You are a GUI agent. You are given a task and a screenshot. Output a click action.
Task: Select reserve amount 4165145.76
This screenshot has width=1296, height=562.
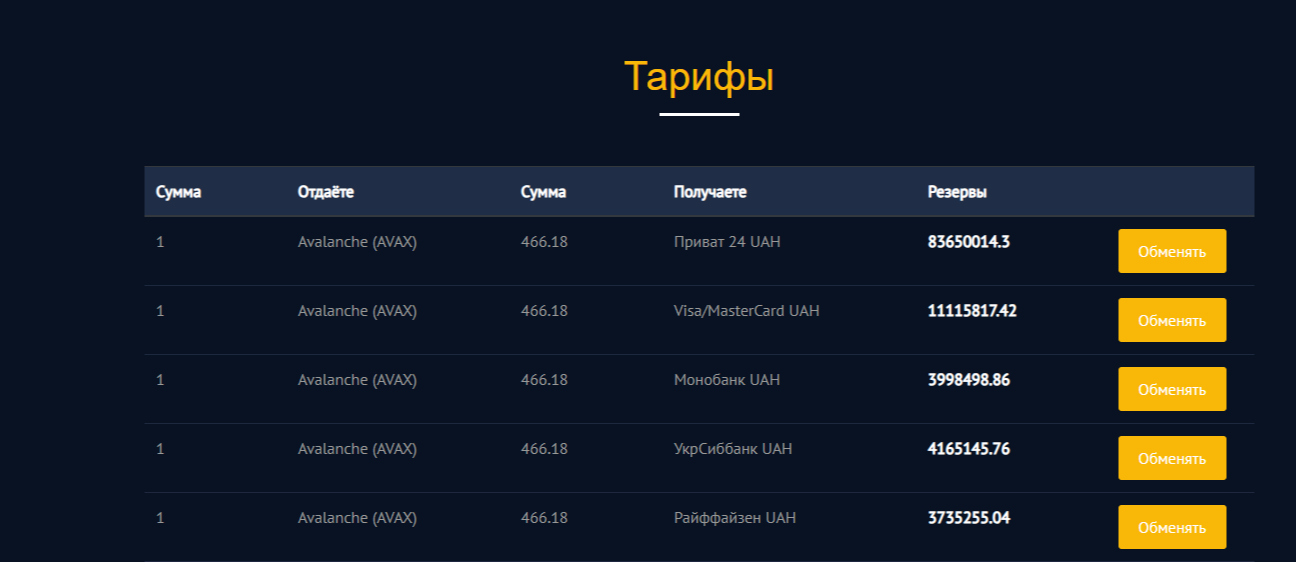click(968, 449)
